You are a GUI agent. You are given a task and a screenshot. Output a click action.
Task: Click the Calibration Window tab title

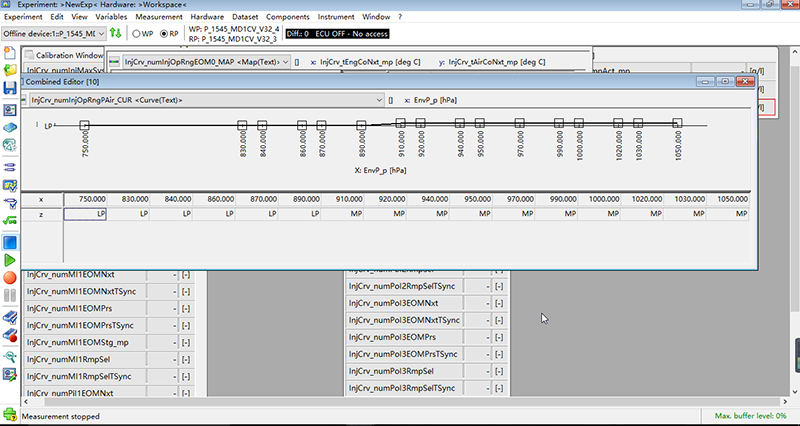(x=69, y=55)
